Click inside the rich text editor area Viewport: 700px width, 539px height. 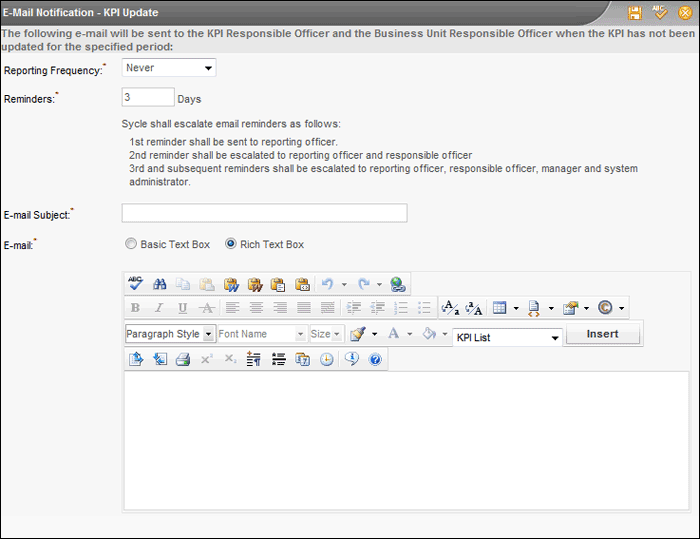406,440
